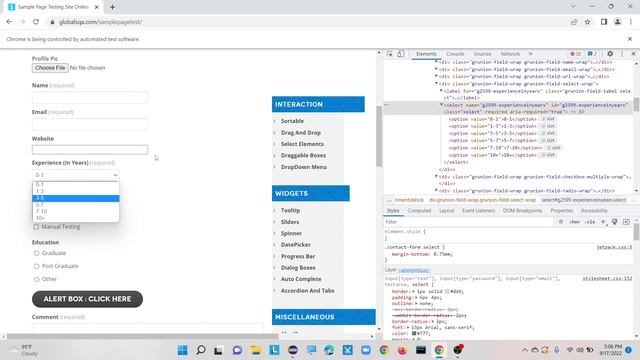The width and height of the screenshot is (640, 360).
Task: Switch to the Console tab
Action: [x=455, y=54]
